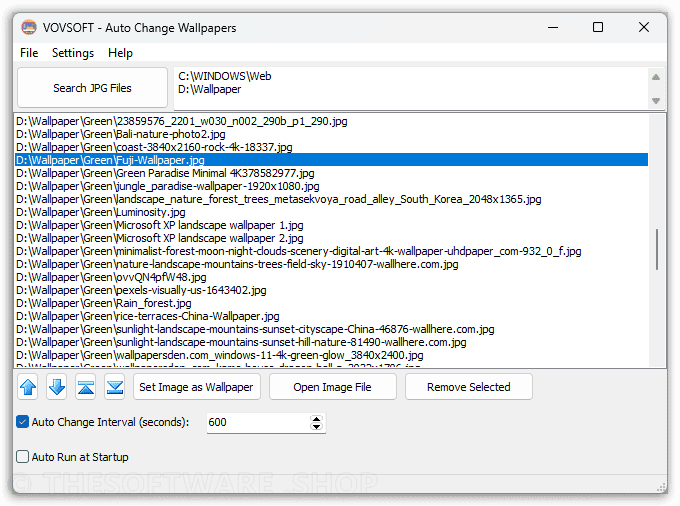Click Set Image as Wallpaper button
Viewport: 680px width, 506px height.
click(196, 387)
